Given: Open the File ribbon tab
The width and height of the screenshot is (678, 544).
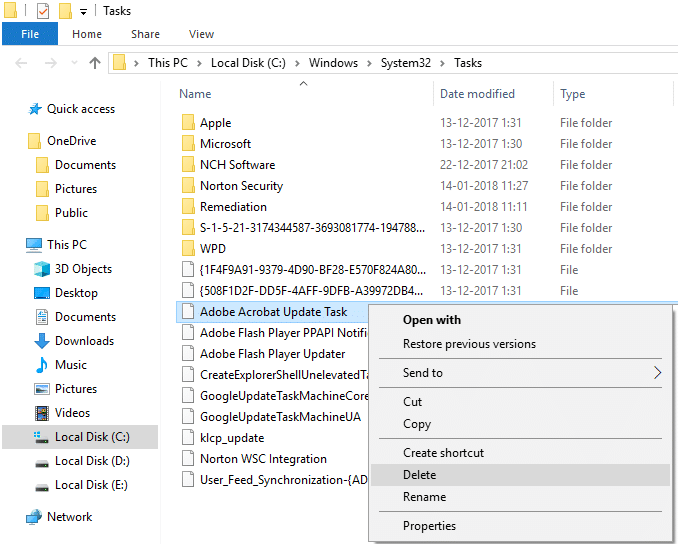Looking at the screenshot, I should pos(30,34).
